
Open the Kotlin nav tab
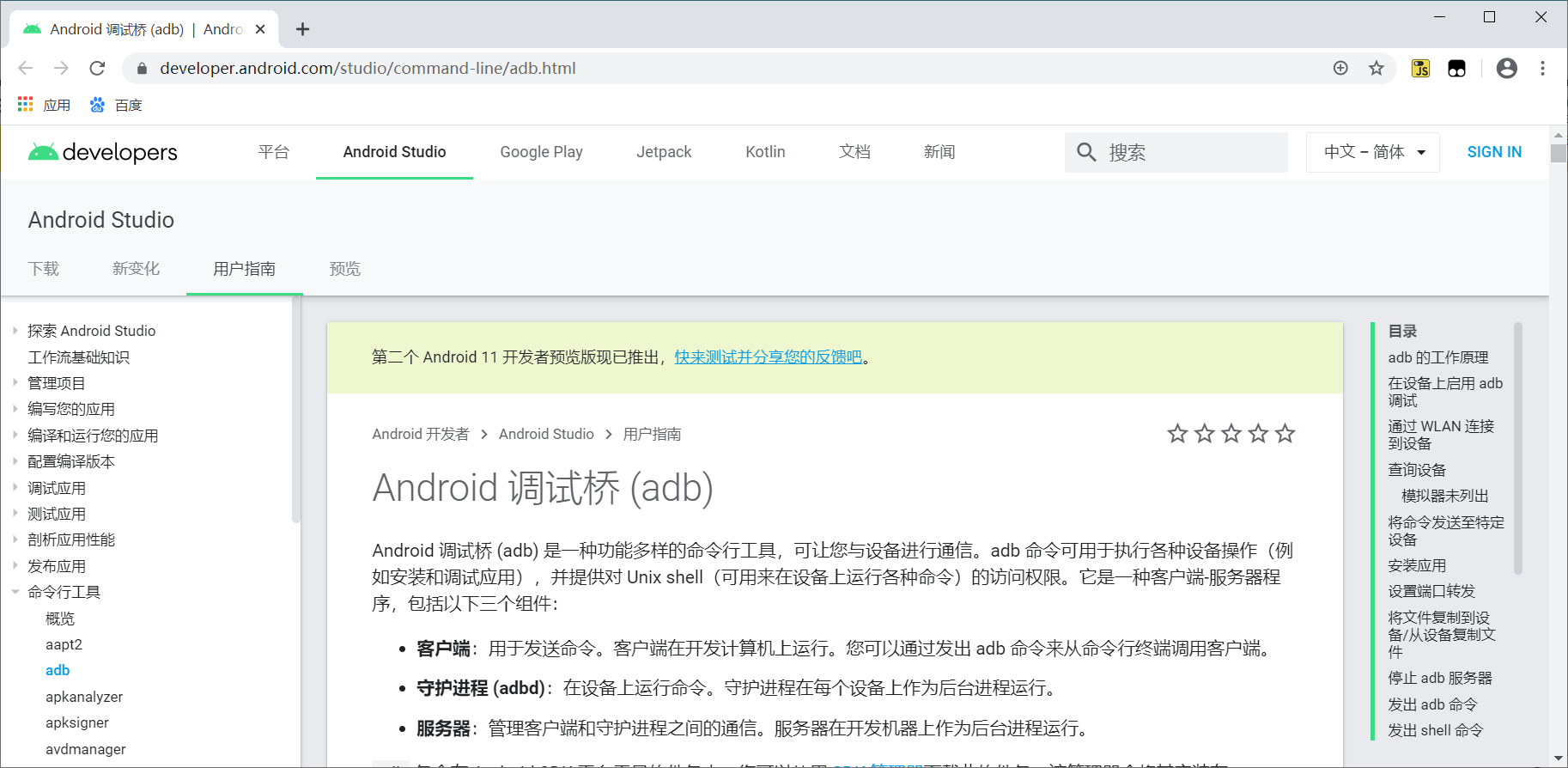[765, 152]
